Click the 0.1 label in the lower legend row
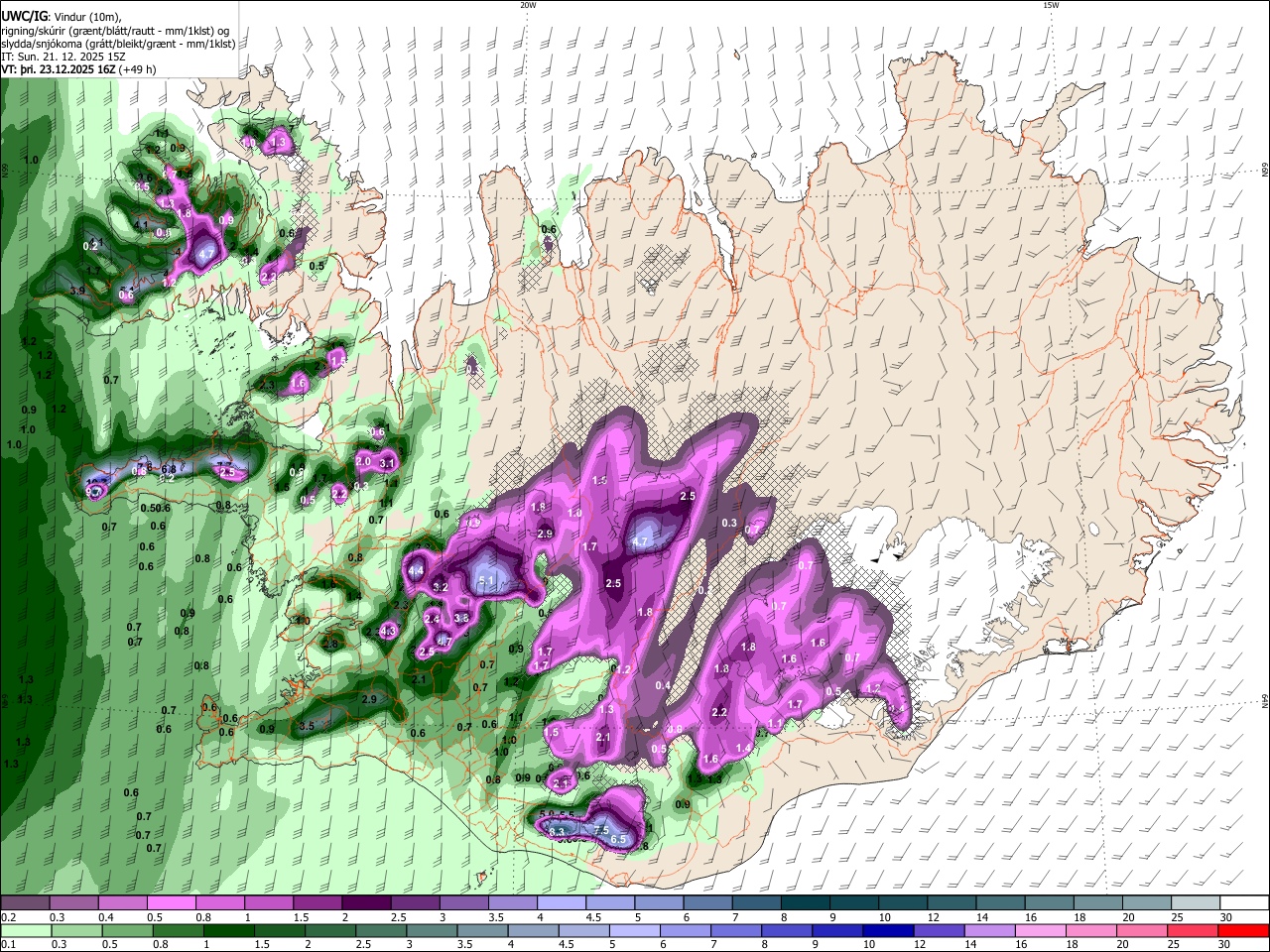This screenshot has height=952, width=1270. click(8, 944)
